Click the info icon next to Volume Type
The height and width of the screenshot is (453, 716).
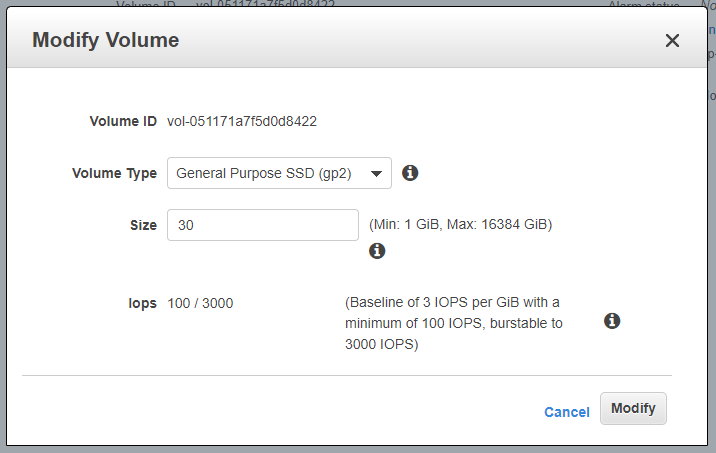coord(410,173)
